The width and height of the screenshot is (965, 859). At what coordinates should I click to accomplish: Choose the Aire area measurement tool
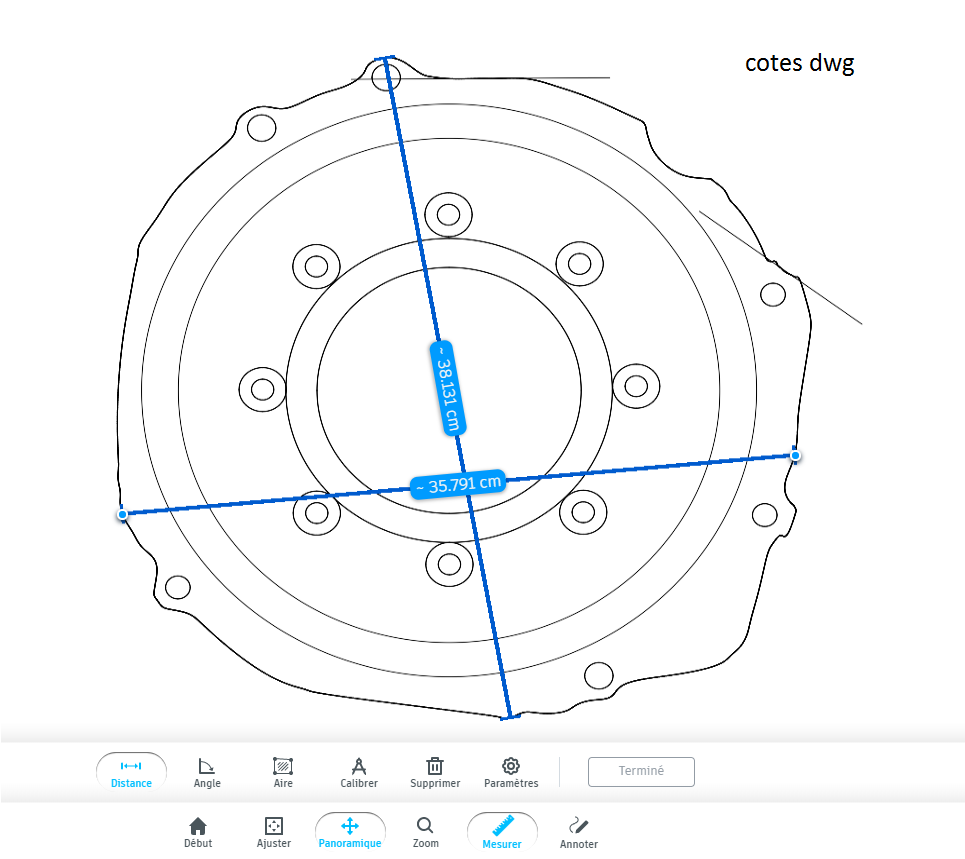tap(283, 773)
